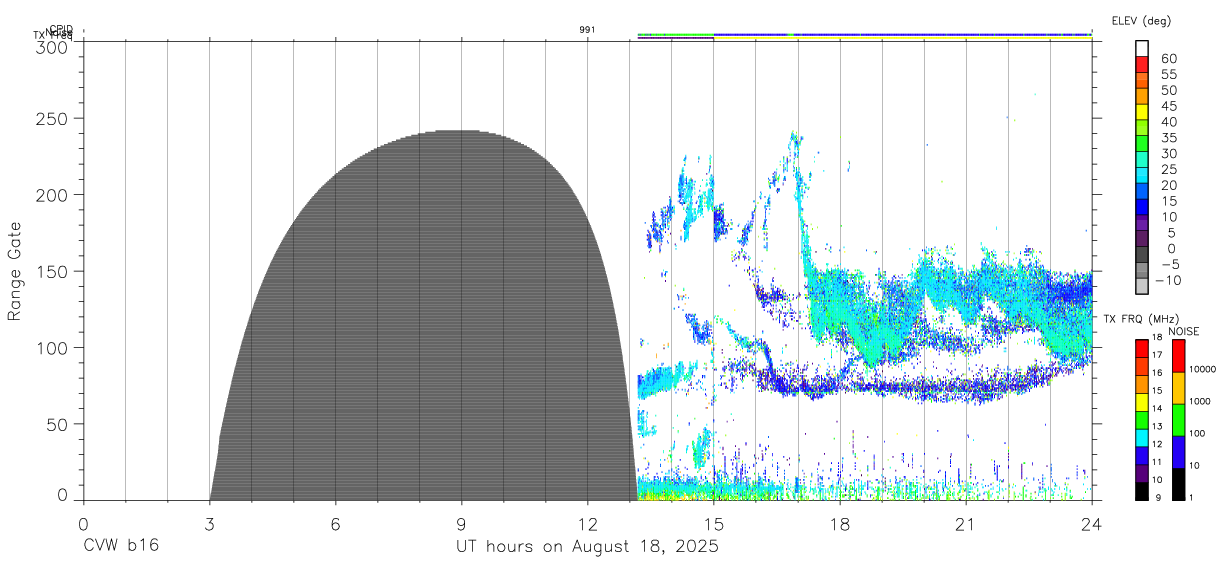Image resolution: width=1228 pixels, height=567 pixels.
Task: Select the '−10' label on ELEV scale
Action: point(1168,280)
